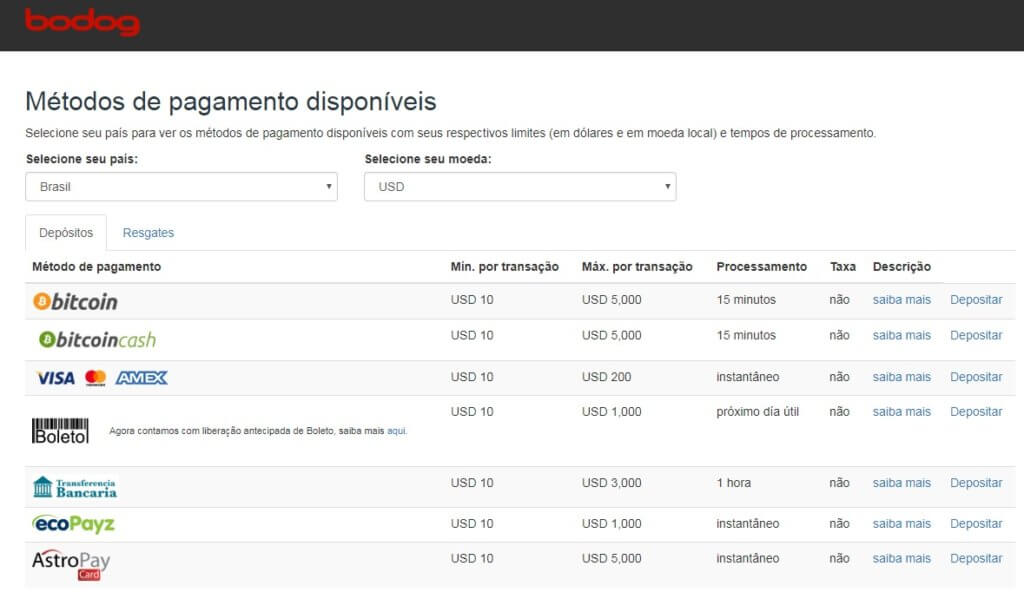Click the AMEX card logo
The image size is (1024, 599).
pyautogui.click(x=142, y=378)
